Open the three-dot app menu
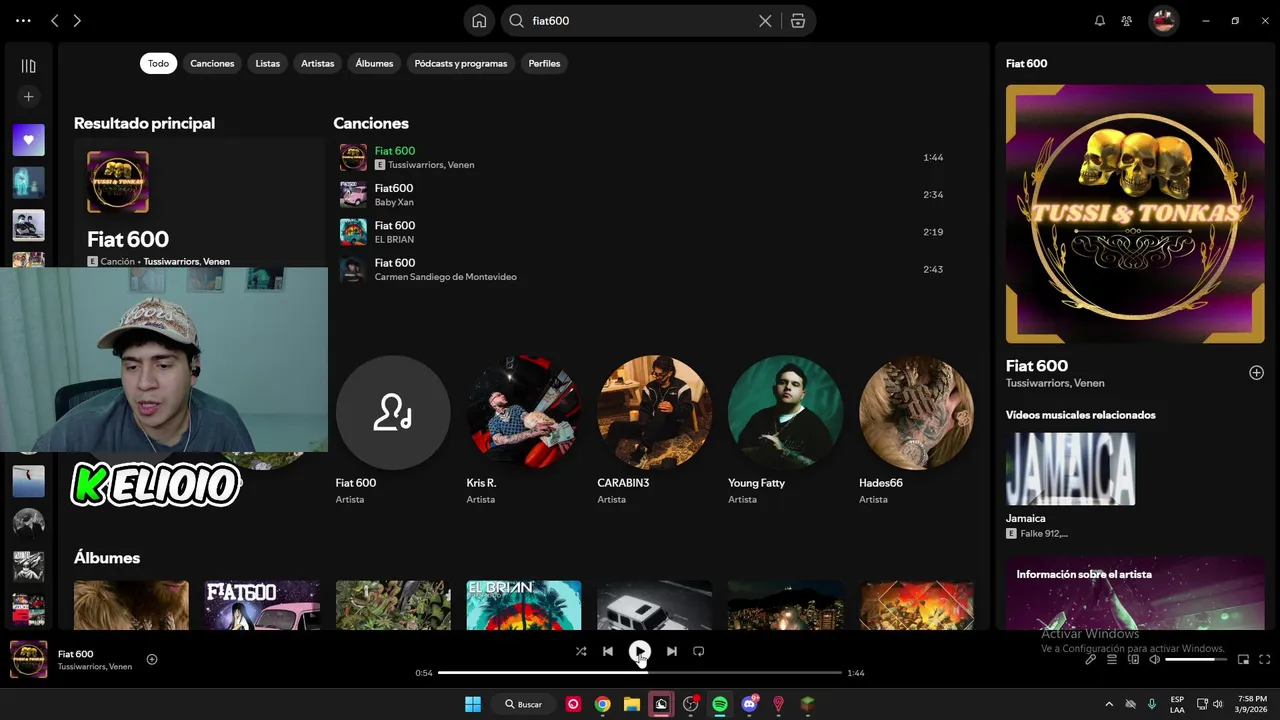This screenshot has width=1280, height=720. coord(23,20)
